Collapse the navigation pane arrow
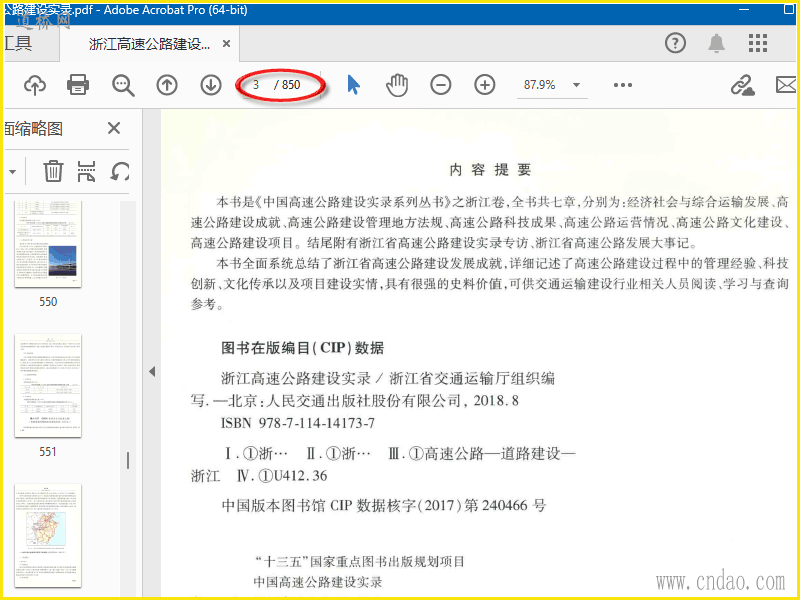This screenshot has height=600, width=800. click(x=152, y=371)
